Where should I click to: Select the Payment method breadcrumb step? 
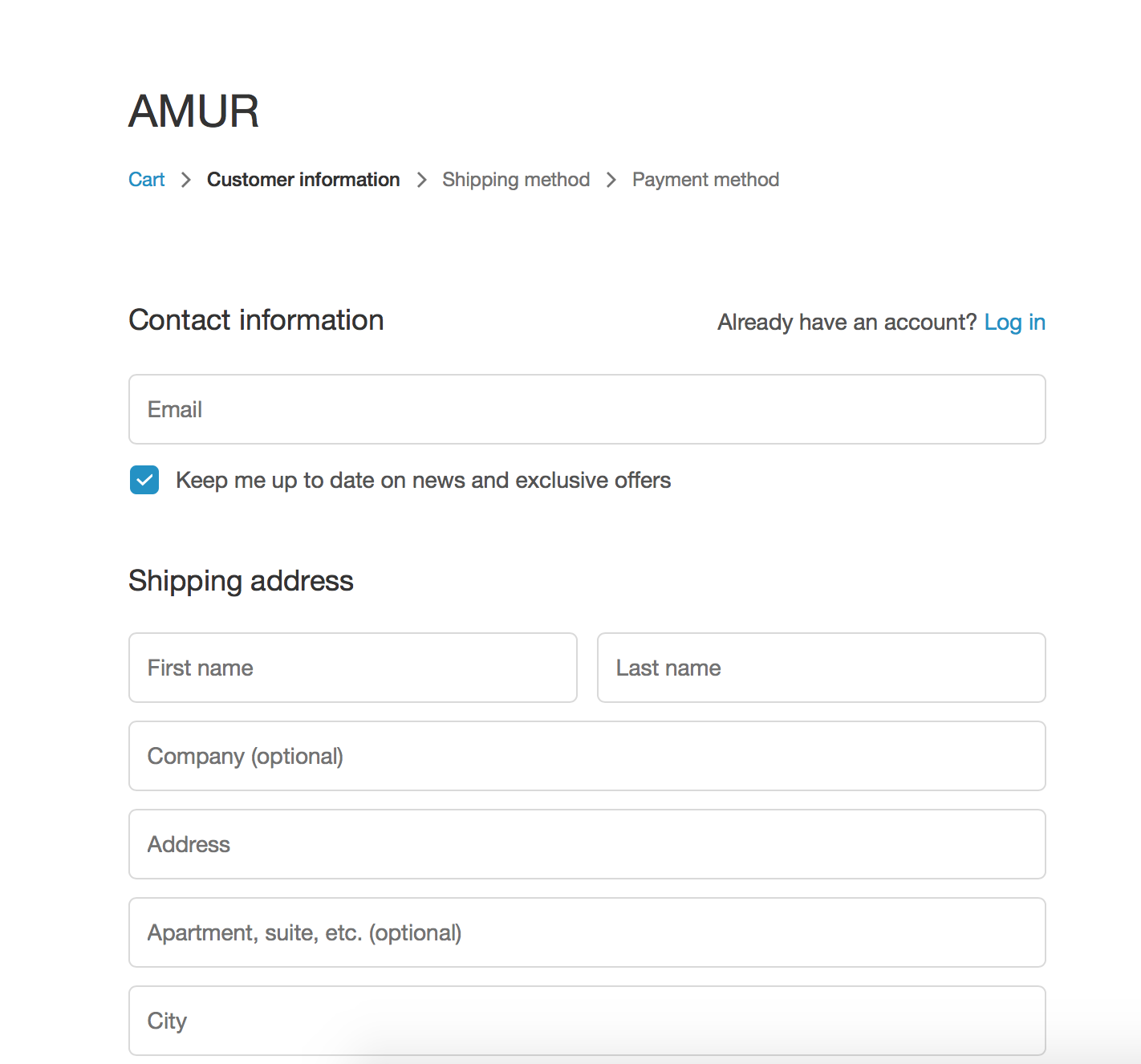(x=705, y=180)
